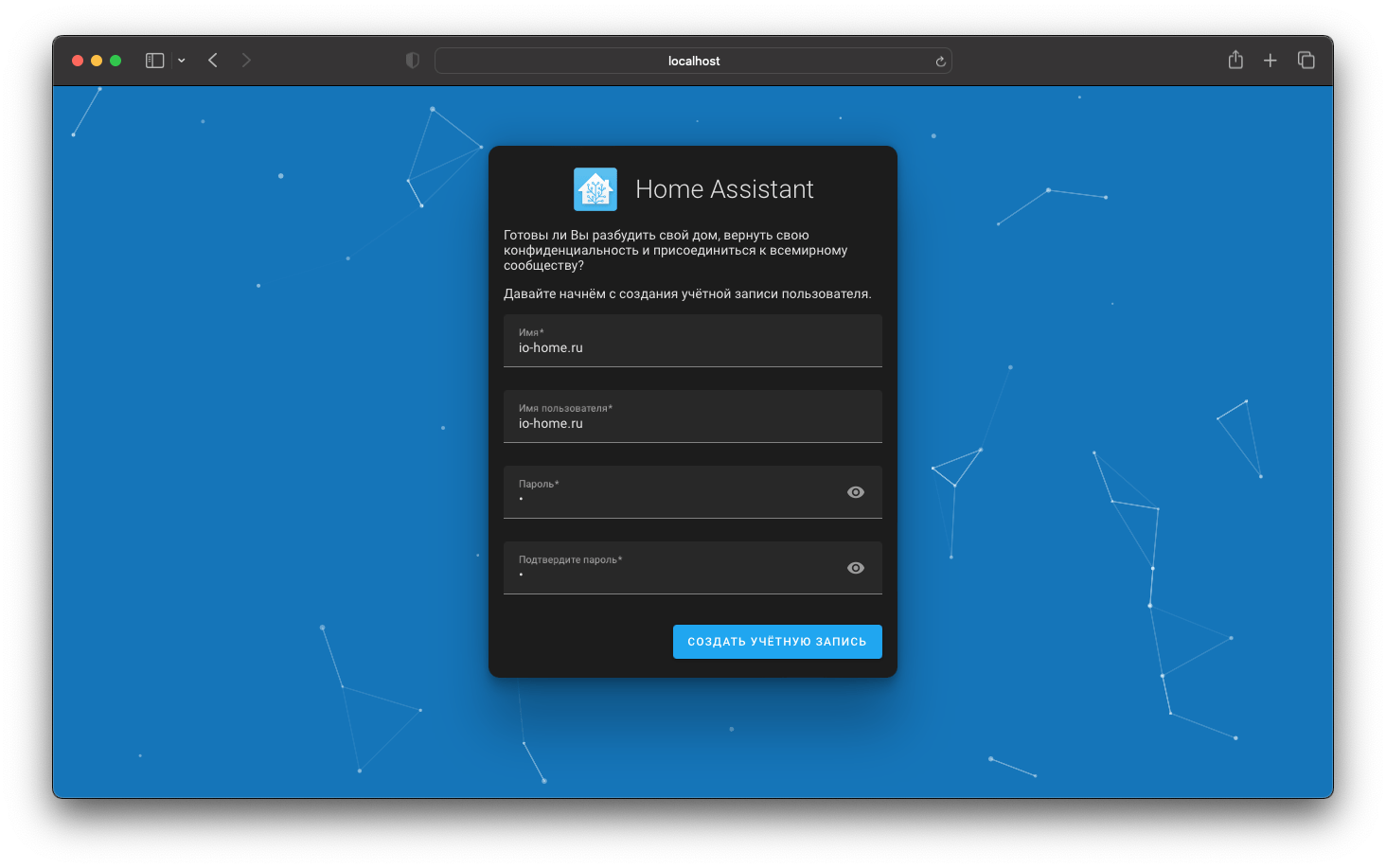Click the Safari tab overview icon

pos(1306,60)
